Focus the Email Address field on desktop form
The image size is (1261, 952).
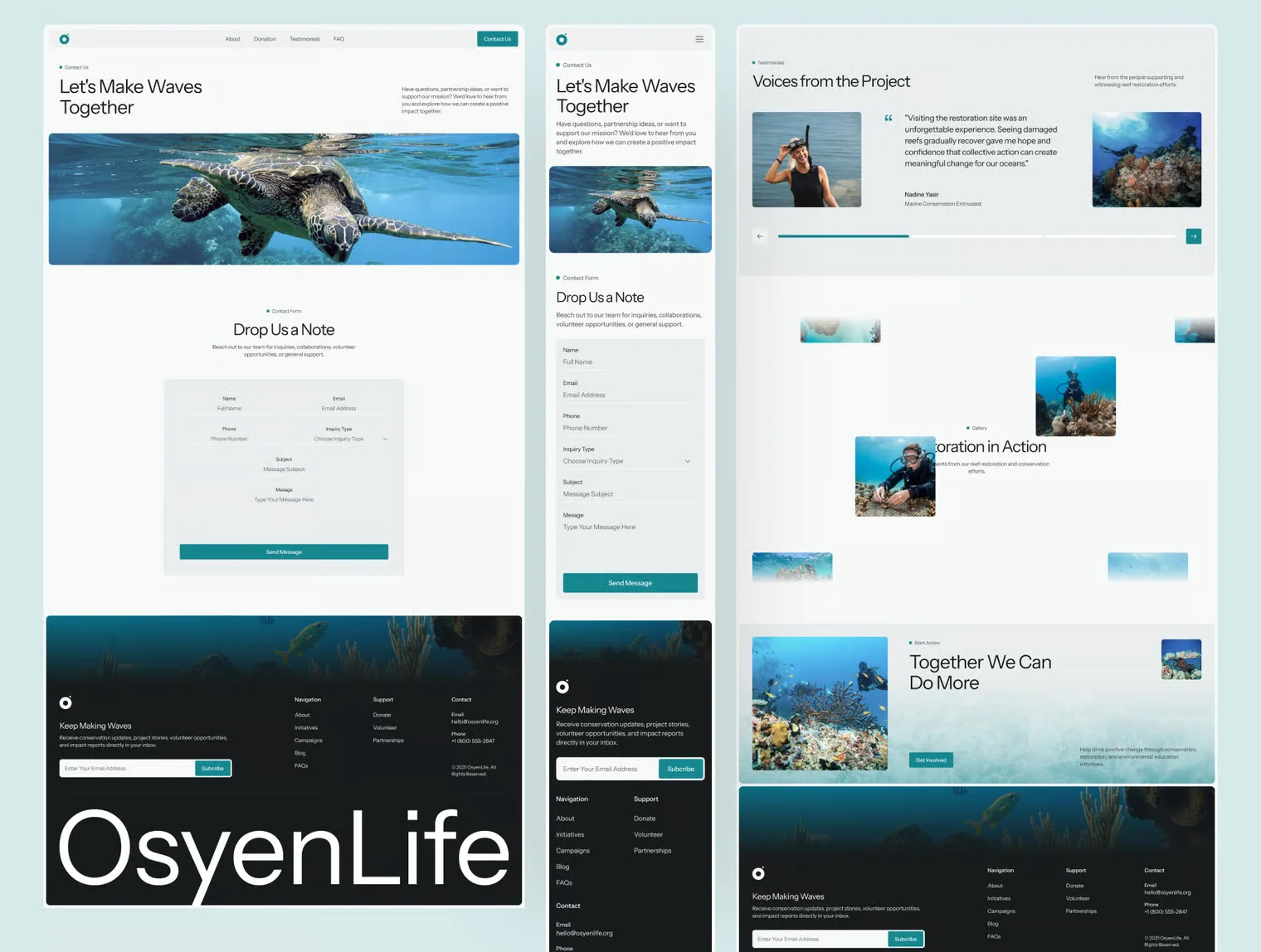coord(338,409)
